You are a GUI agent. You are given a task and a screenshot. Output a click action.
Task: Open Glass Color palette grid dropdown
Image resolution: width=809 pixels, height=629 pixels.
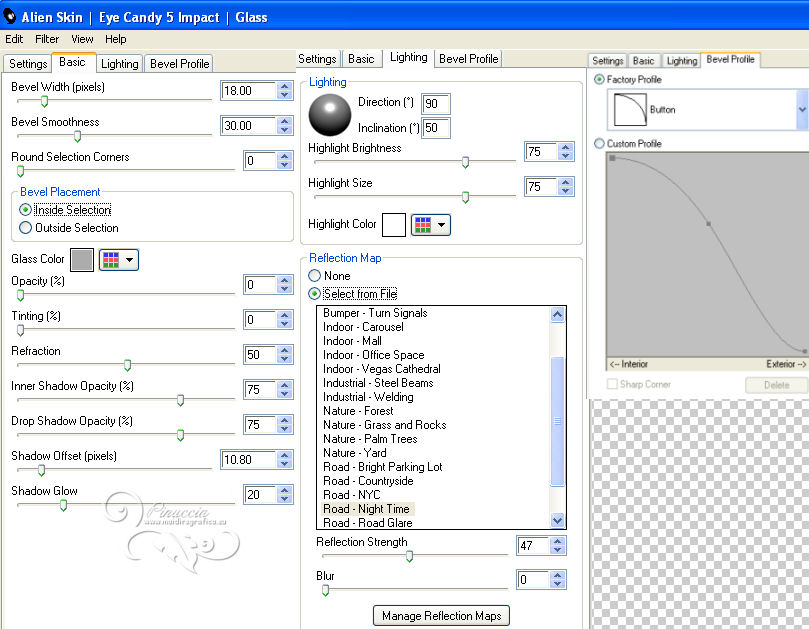tap(119, 260)
